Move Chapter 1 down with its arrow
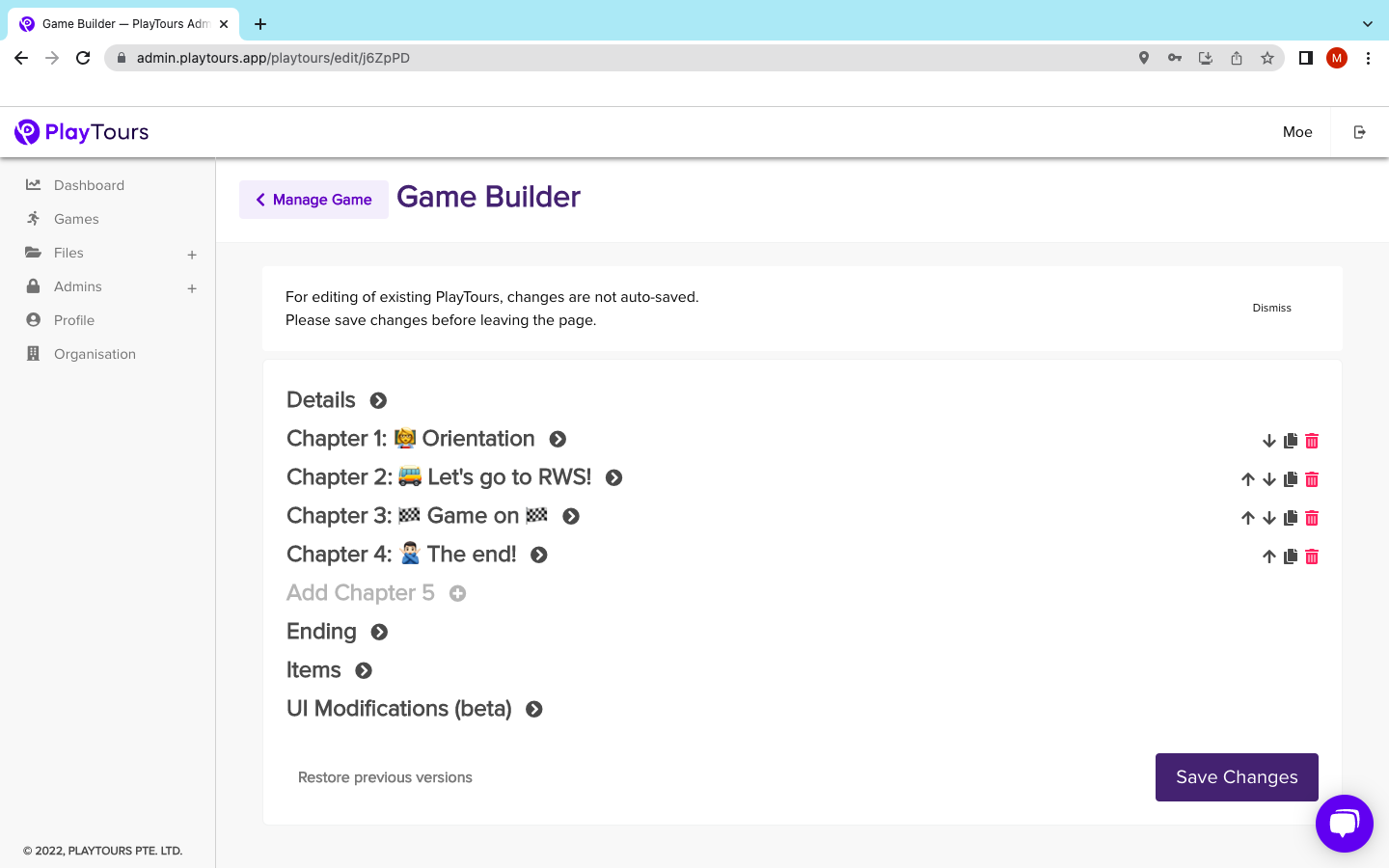This screenshot has height=868, width=1389. (1269, 441)
